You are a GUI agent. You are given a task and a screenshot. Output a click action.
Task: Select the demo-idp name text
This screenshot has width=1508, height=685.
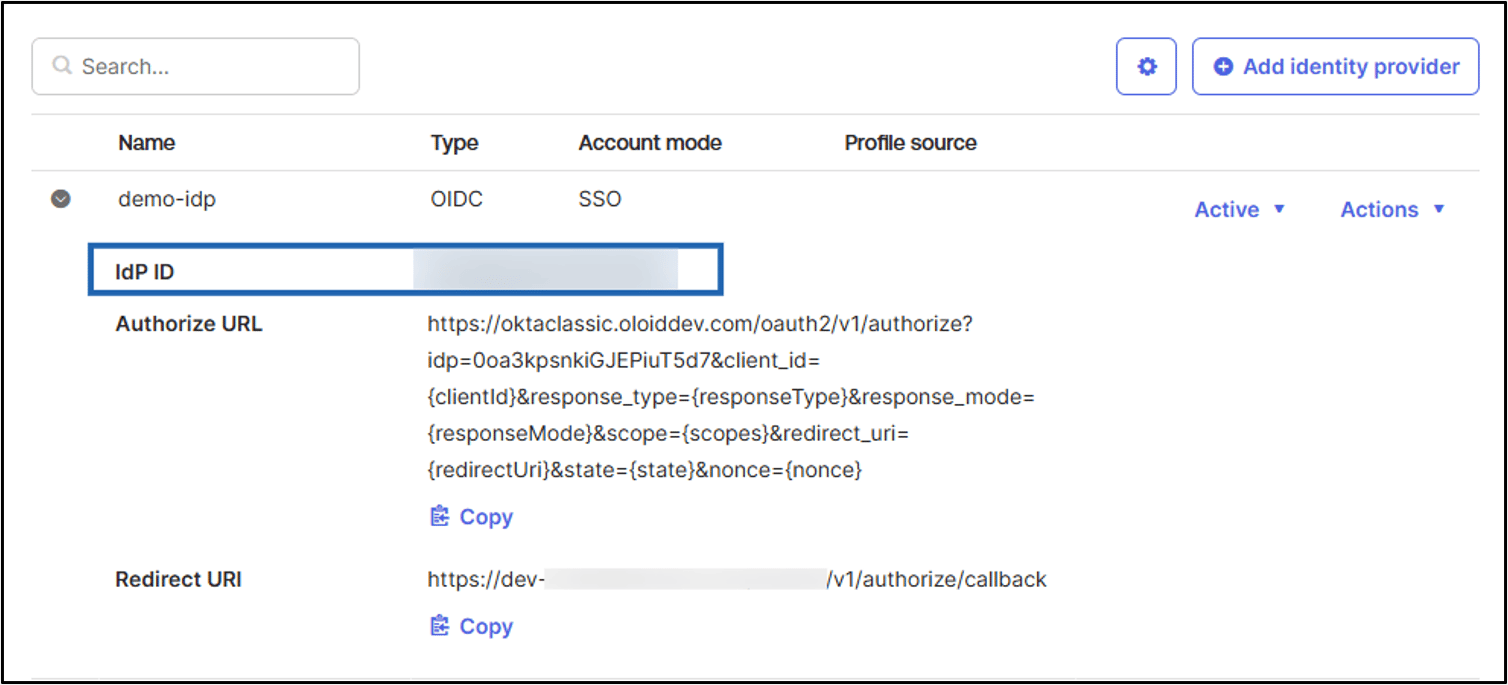coord(167,199)
